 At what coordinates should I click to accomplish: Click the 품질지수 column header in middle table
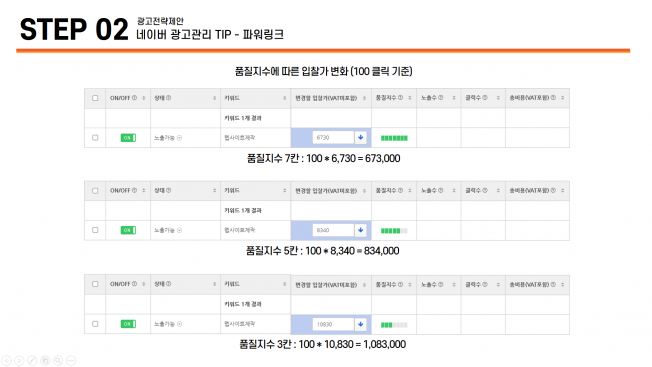(389, 190)
